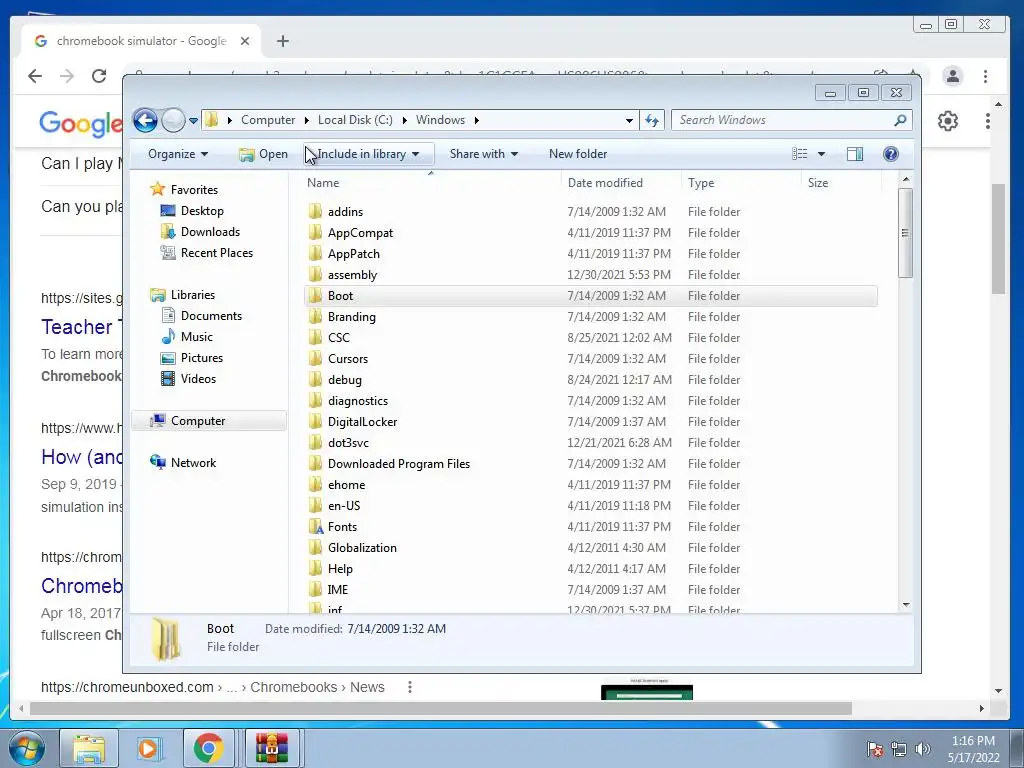Click the file list scroll down arrow
The height and width of the screenshot is (768, 1024).
pyautogui.click(x=906, y=605)
